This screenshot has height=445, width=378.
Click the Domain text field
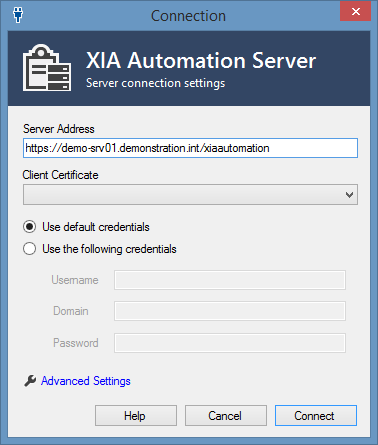(230, 311)
